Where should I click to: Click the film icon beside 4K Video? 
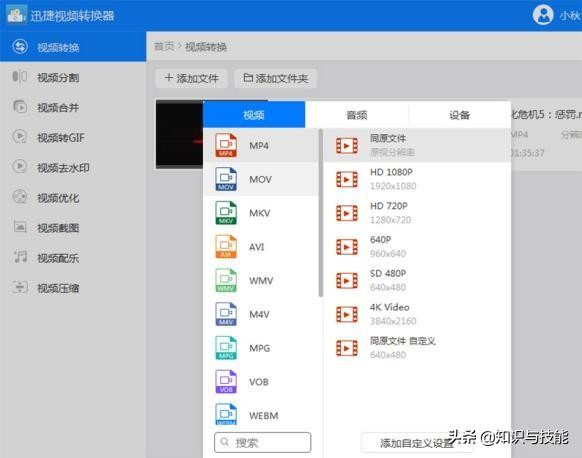coord(347,315)
